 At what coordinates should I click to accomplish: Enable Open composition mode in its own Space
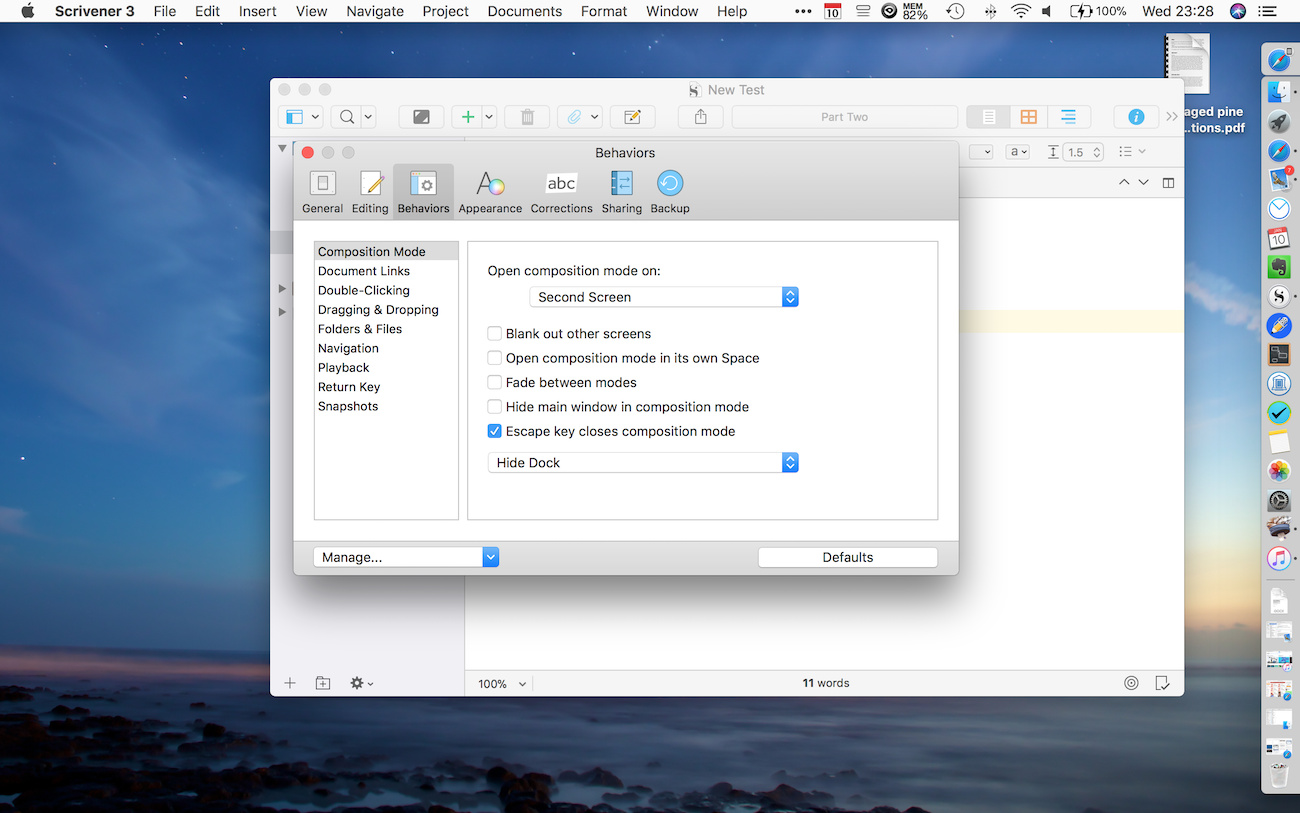494,358
